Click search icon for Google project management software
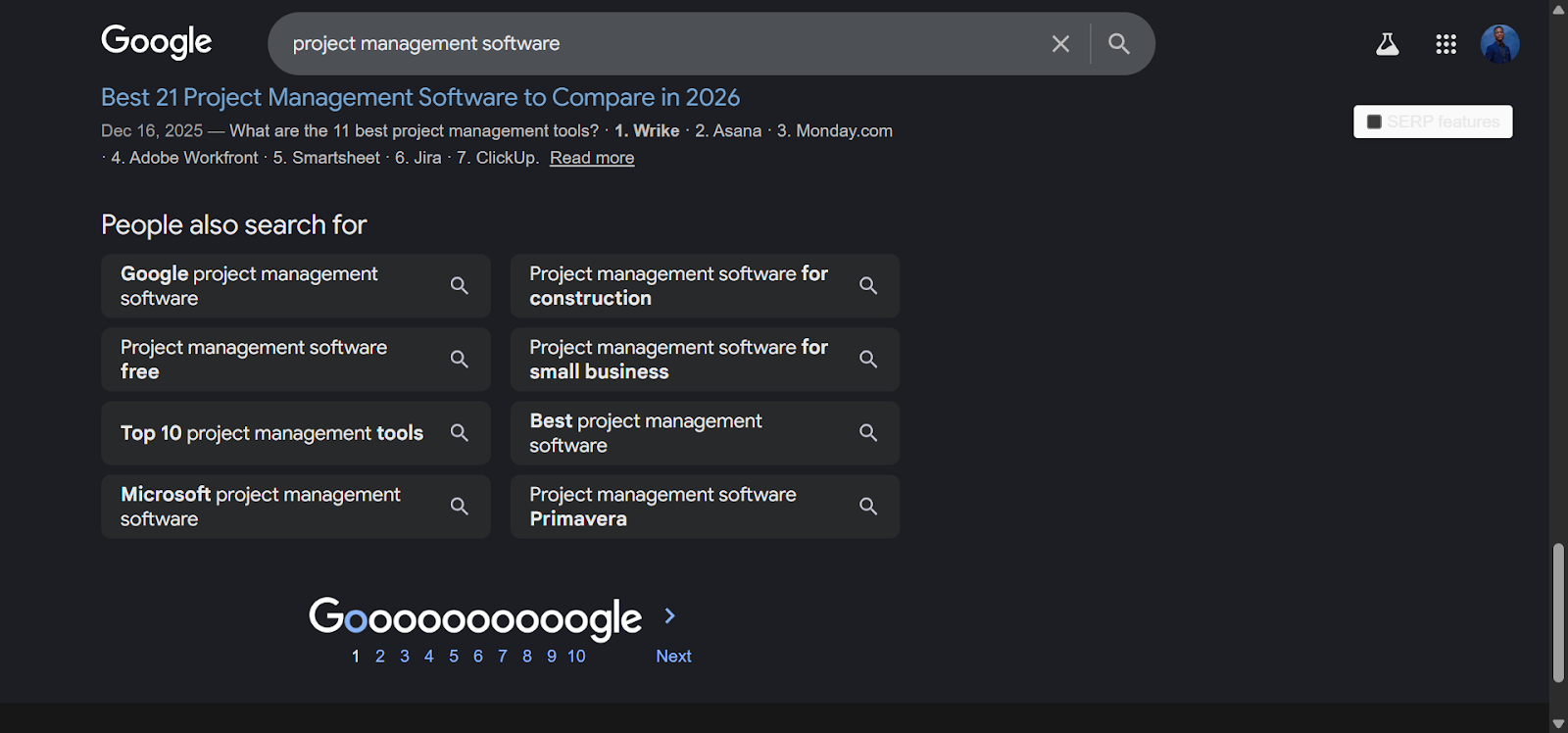Screen dimensions: 1568x733 click(x=459, y=285)
